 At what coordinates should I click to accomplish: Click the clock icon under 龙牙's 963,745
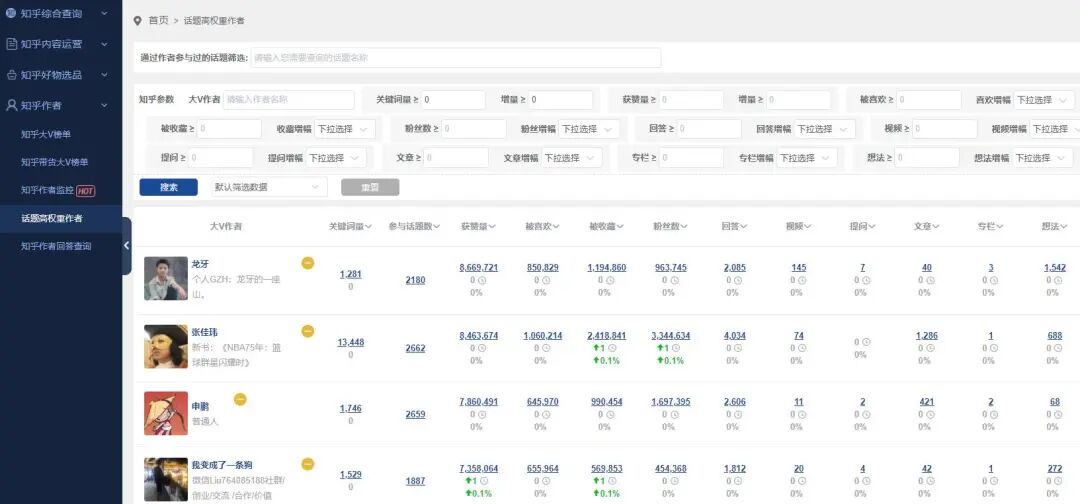pos(674,280)
